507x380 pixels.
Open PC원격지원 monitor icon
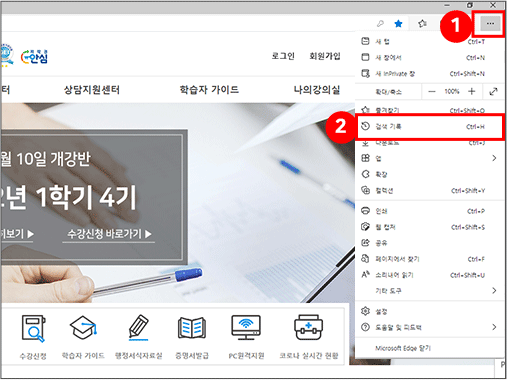click(246, 328)
